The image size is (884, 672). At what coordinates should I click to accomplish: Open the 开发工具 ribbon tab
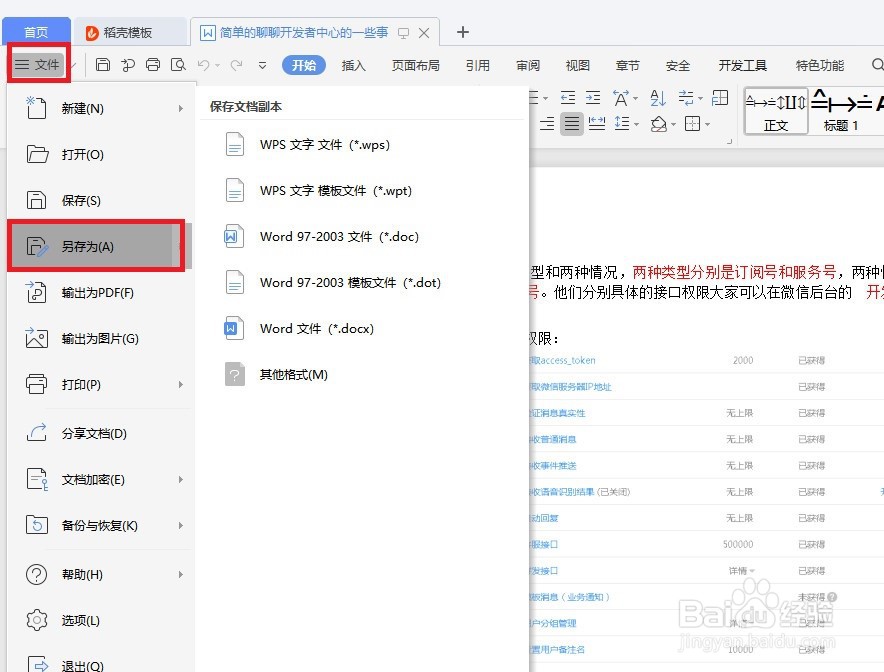coord(742,65)
